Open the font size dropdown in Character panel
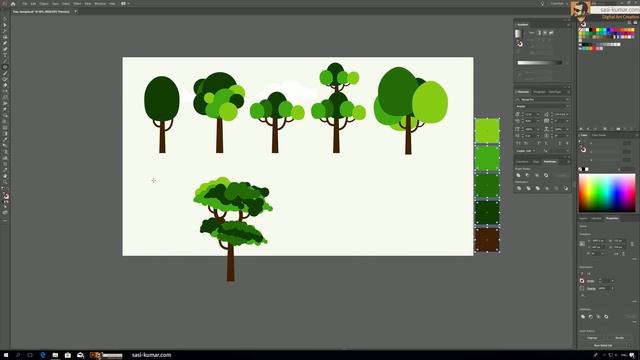The image size is (640, 360). coord(538,114)
